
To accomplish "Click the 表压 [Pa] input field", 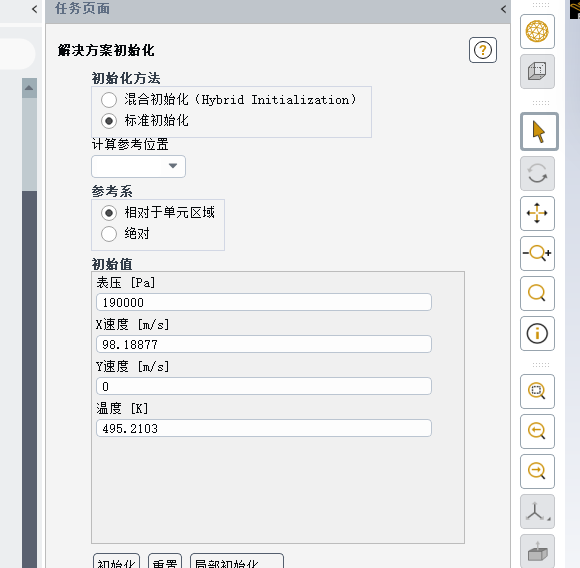I will [x=264, y=302].
